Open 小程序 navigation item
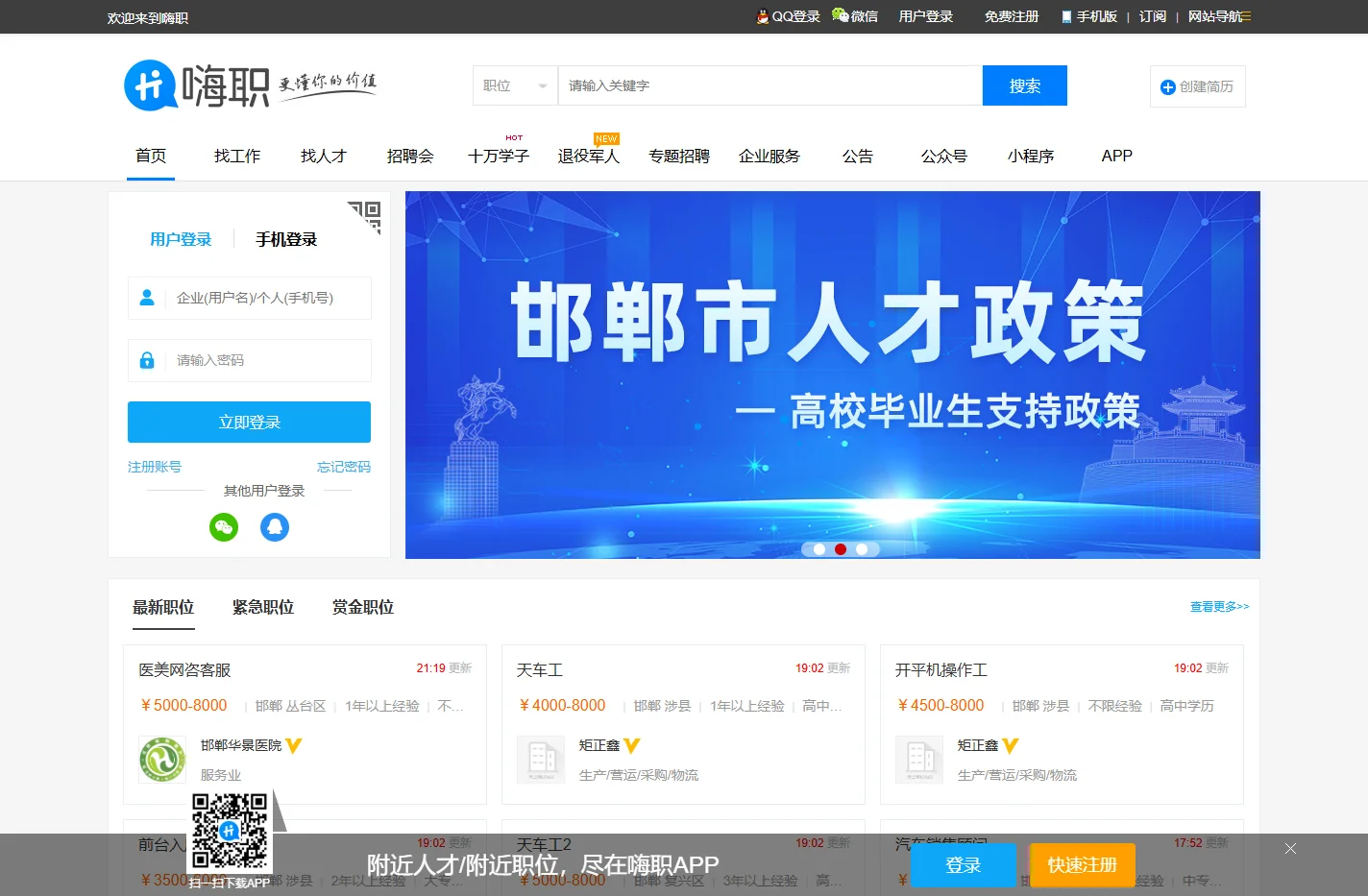This screenshot has width=1368, height=896. coord(1031,156)
